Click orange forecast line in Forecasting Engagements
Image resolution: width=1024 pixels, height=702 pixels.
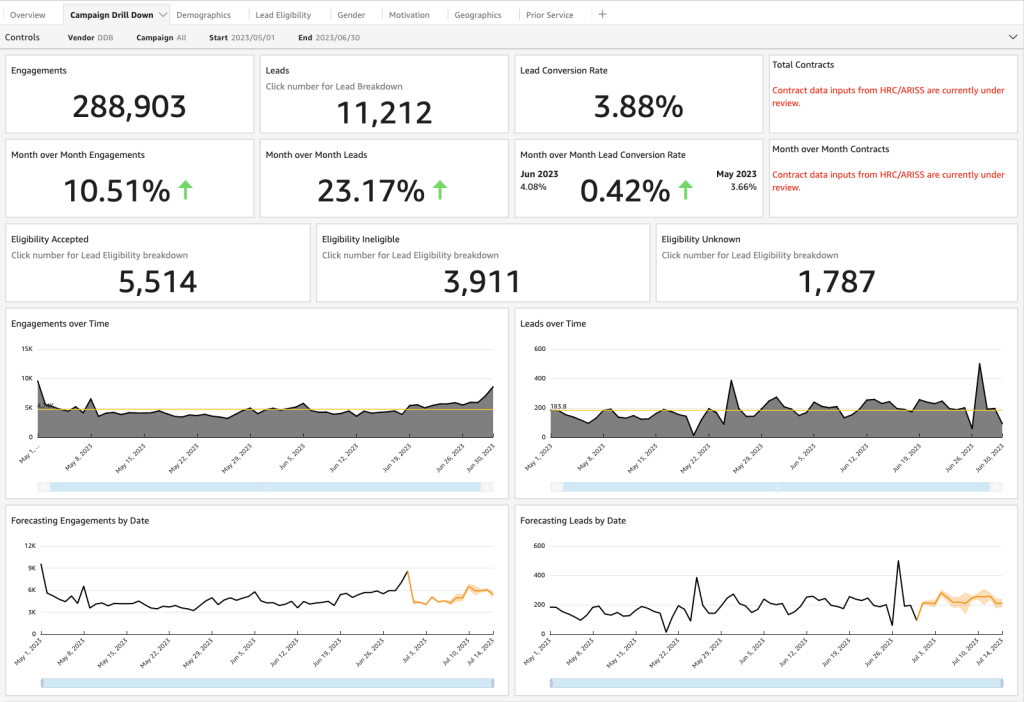tap(451, 598)
